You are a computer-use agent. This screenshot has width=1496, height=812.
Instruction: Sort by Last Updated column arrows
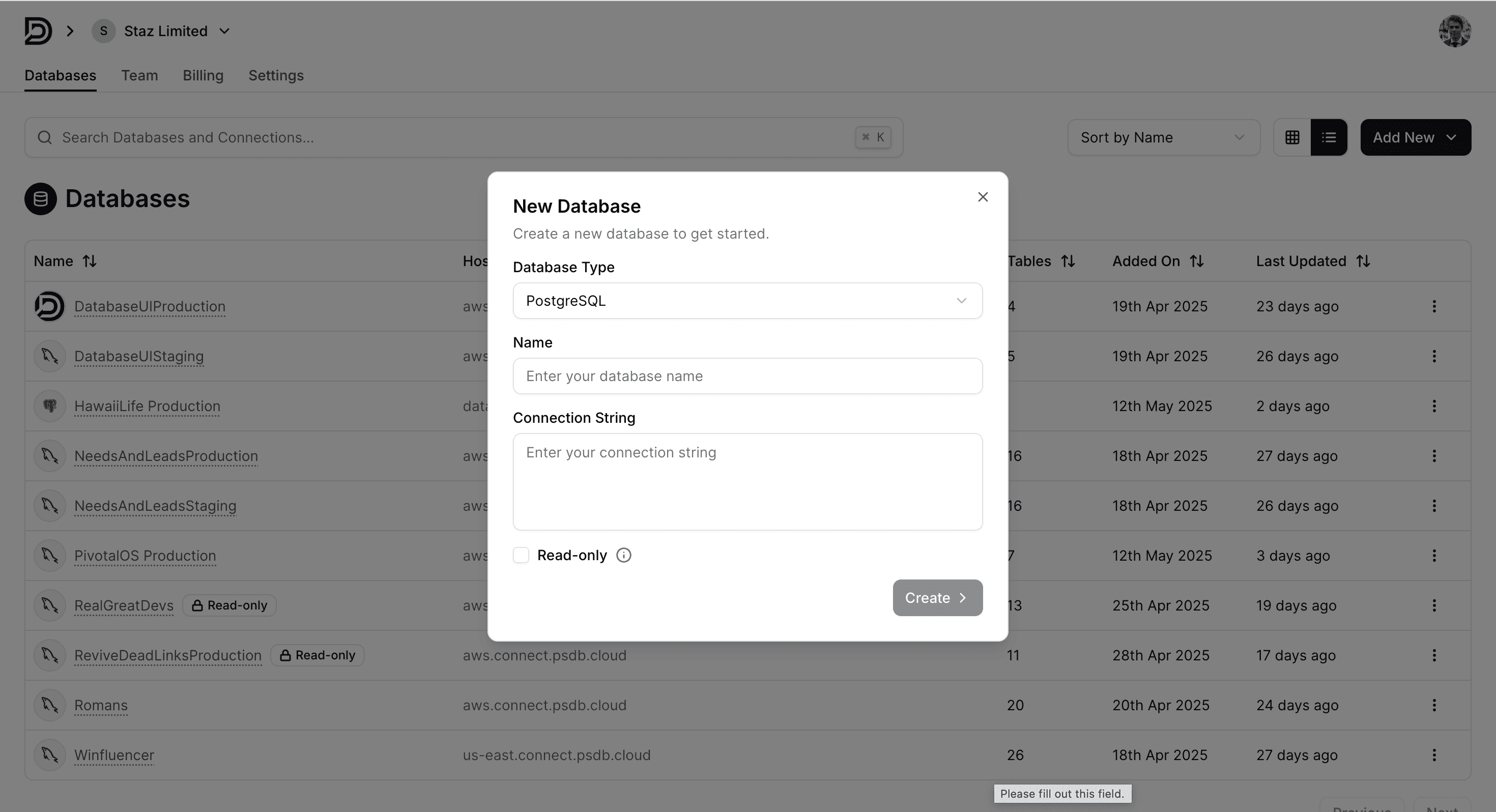(1363, 262)
